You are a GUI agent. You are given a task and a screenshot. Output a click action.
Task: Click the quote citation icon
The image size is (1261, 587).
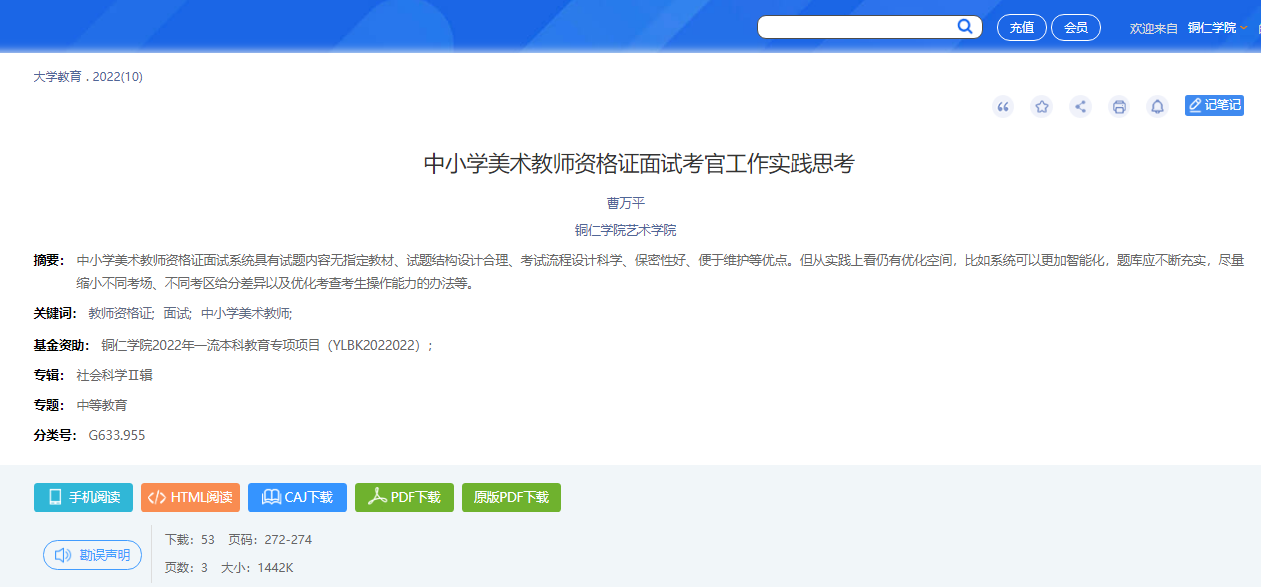(1003, 107)
